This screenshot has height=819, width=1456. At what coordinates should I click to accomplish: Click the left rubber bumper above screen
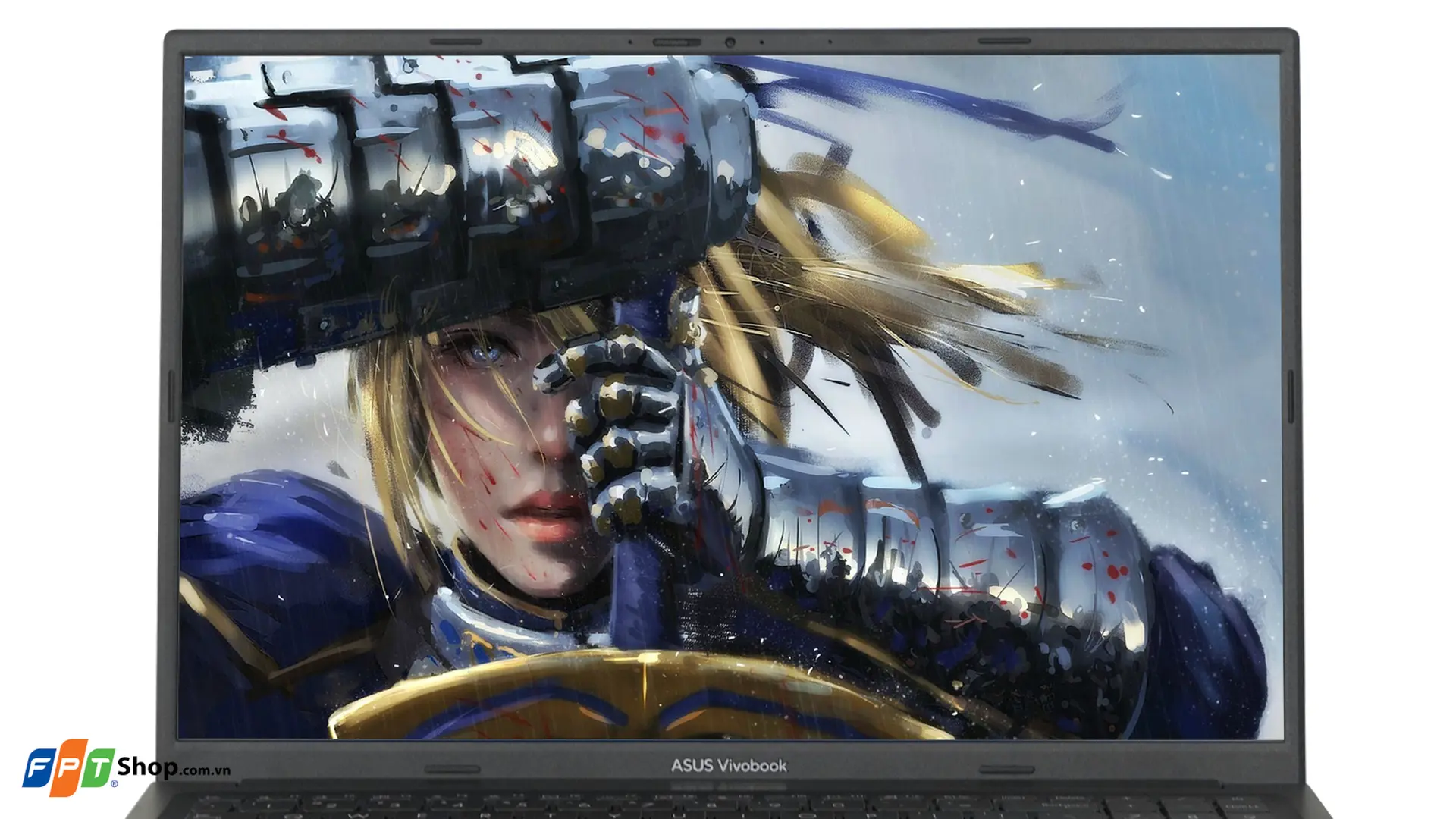(x=455, y=41)
